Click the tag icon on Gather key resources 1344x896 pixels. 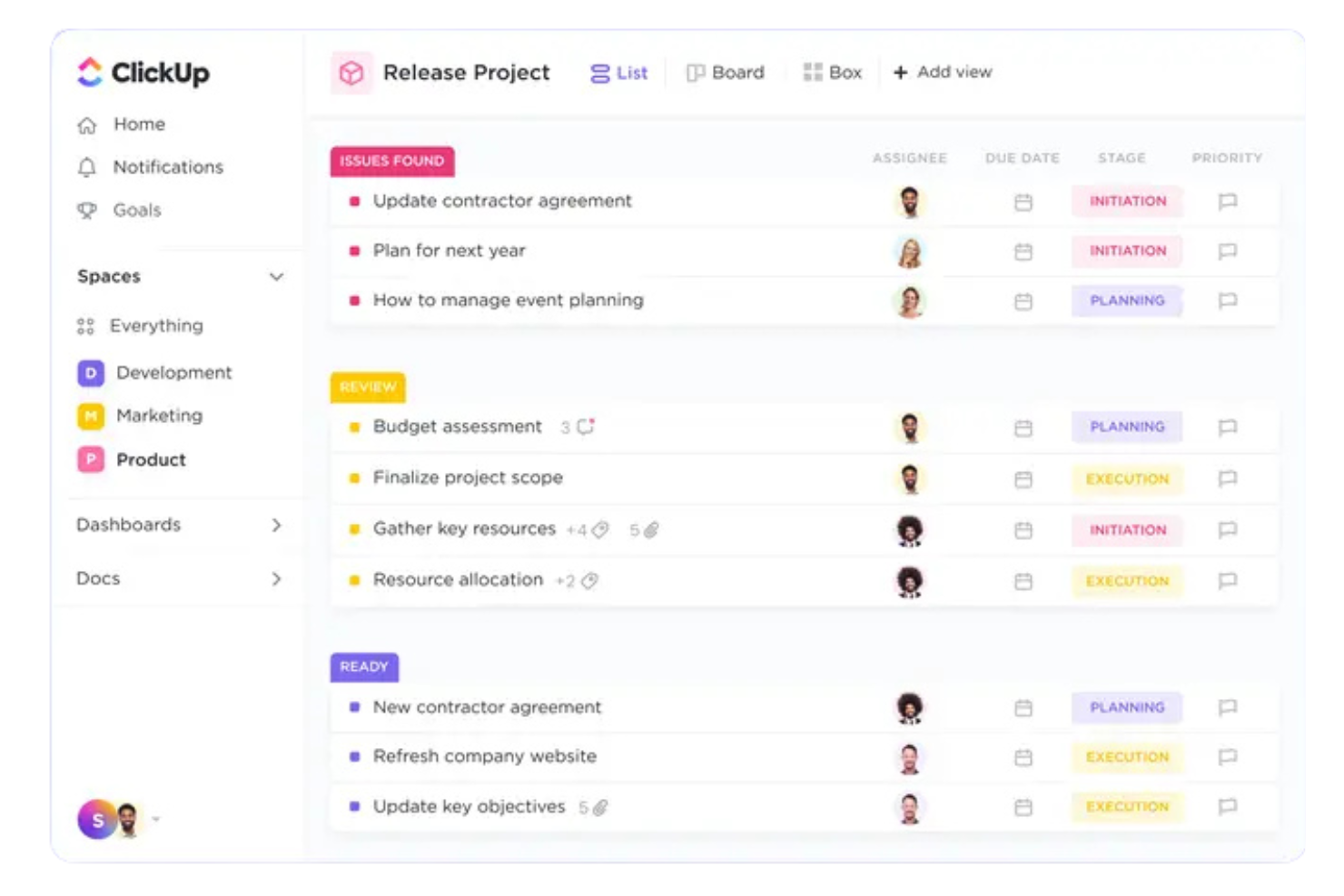(x=600, y=530)
